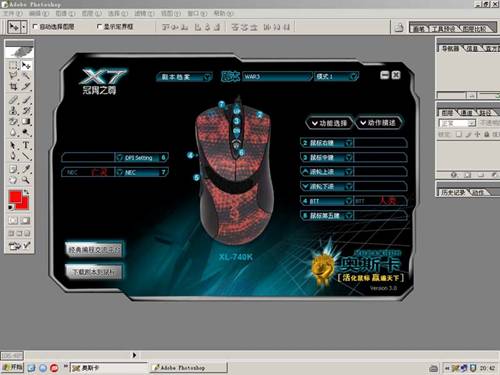Check the 自动选择图层 checkbox
This screenshot has height=375, width=500.
[x=35, y=26]
